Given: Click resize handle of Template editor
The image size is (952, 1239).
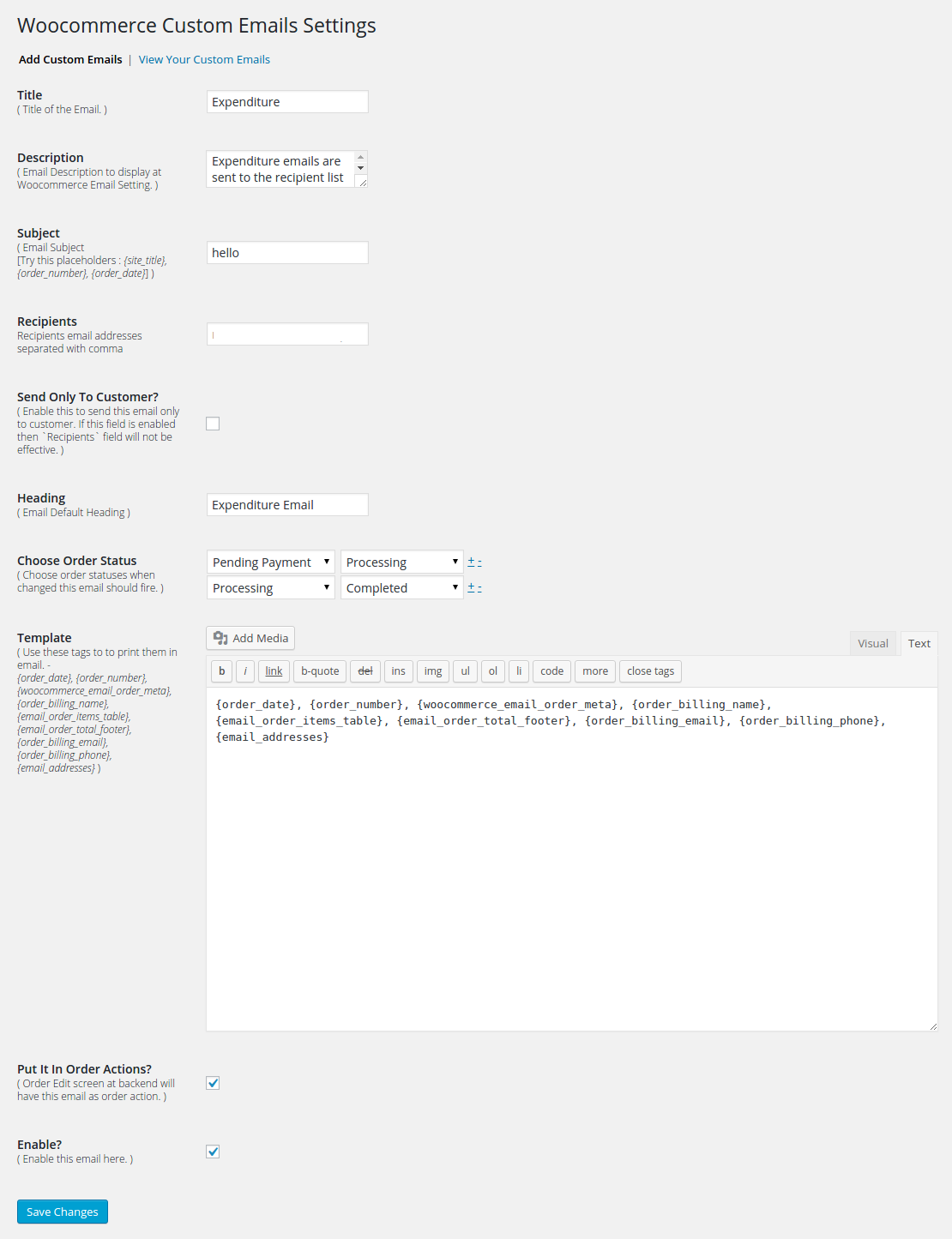Looking at the screenshot, I should click(x=932, y=1025).
